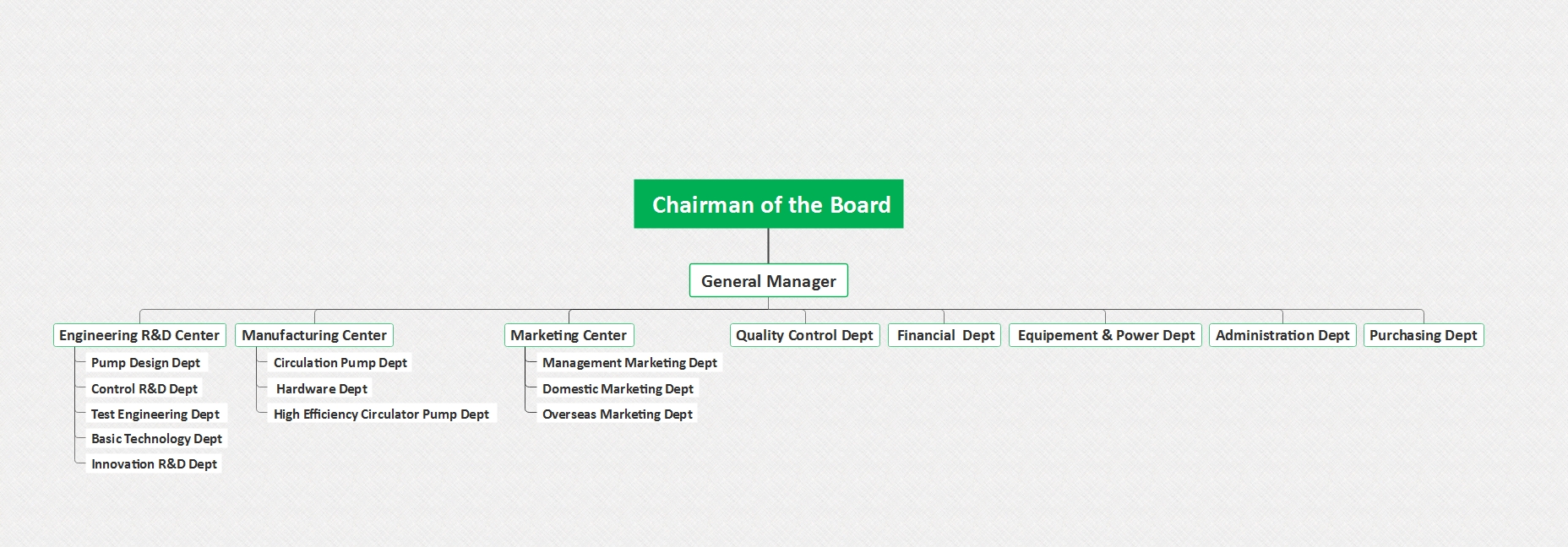Screen dimensions: 1568x547
Task: Click the Financial Dept box
Action: pyautogui.click(x=945, y=335)
